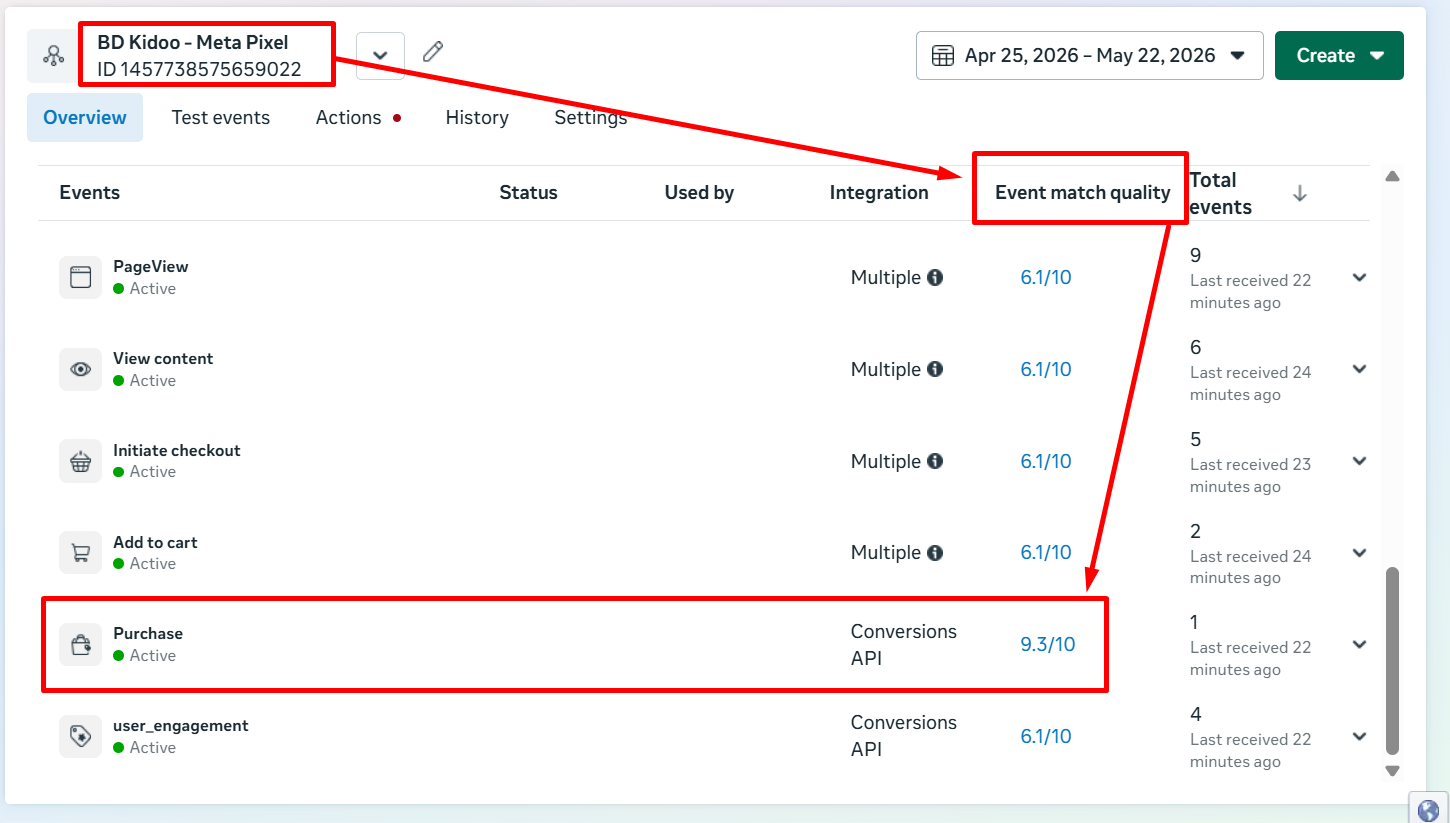Click the View content event name
This screenshot has height=823, width=1450.
tap(163, 358)
